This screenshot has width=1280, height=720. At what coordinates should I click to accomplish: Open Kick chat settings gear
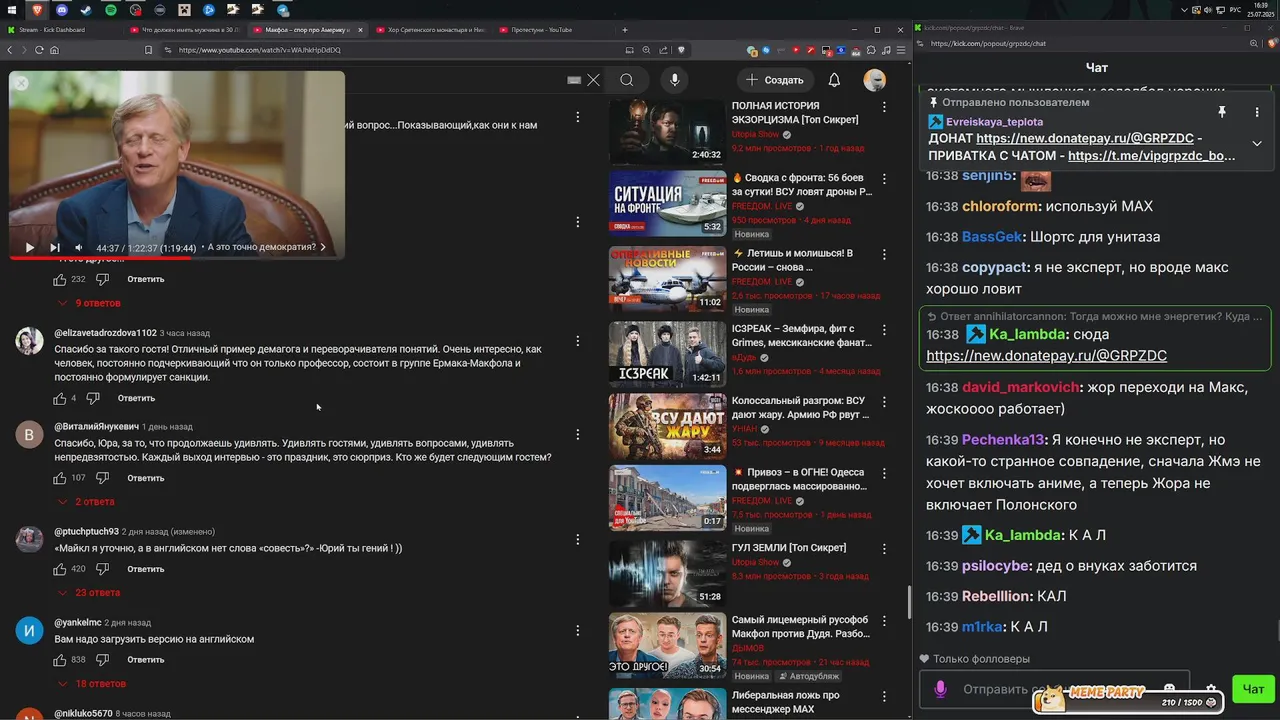pos(1211,689)
